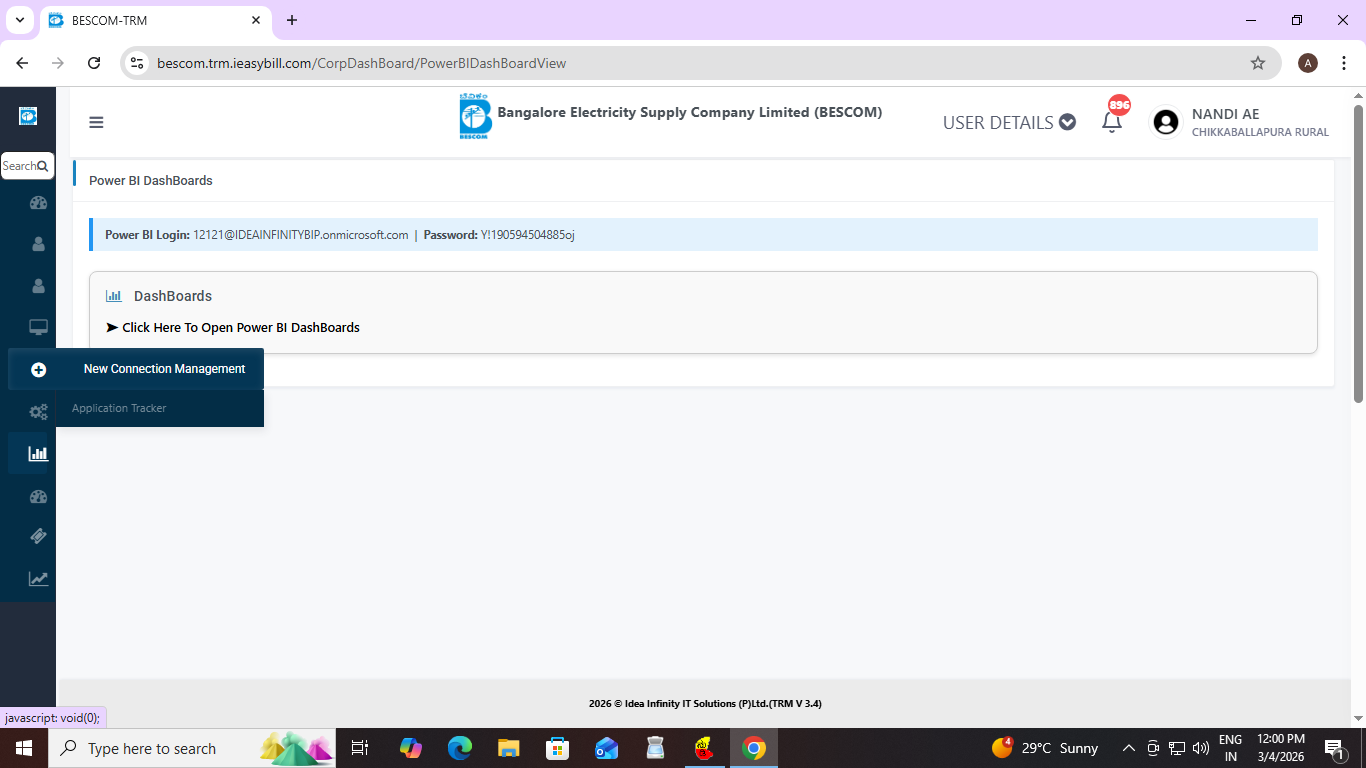Select Application Tracker submenu item
1366x768 pixels.
pyautogui.click(x=119, y=408)
